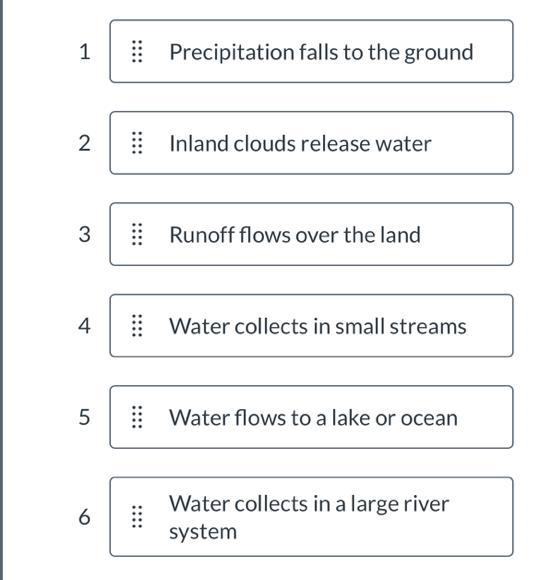Click the gray vertical bar at window edge
Viewport: 540px width, 580px height.
coord(1,290)
